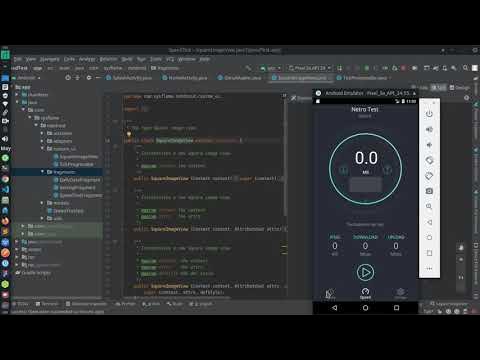Expand the manifests folder arrow
Viewport: 480px width, 360px height.
tap(17, 95)
